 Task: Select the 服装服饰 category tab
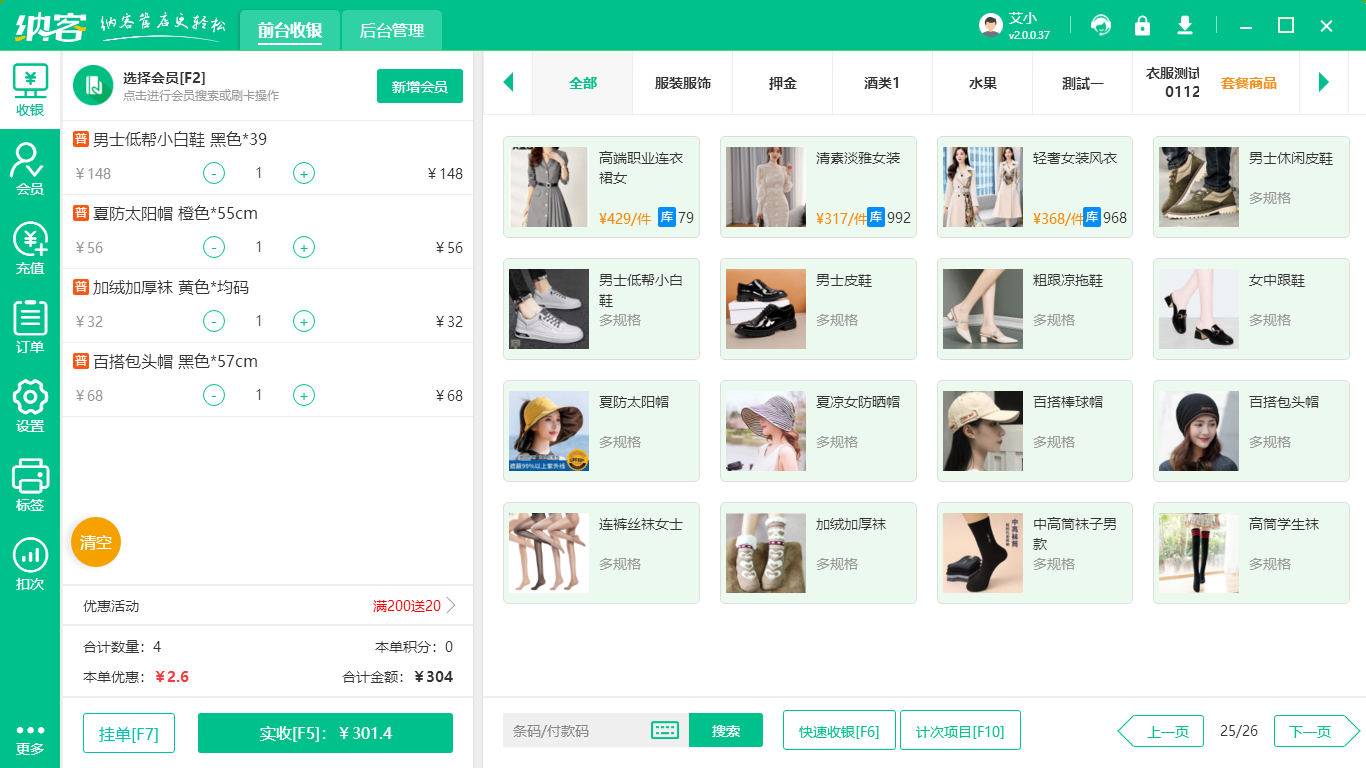[x=683, y=83]
